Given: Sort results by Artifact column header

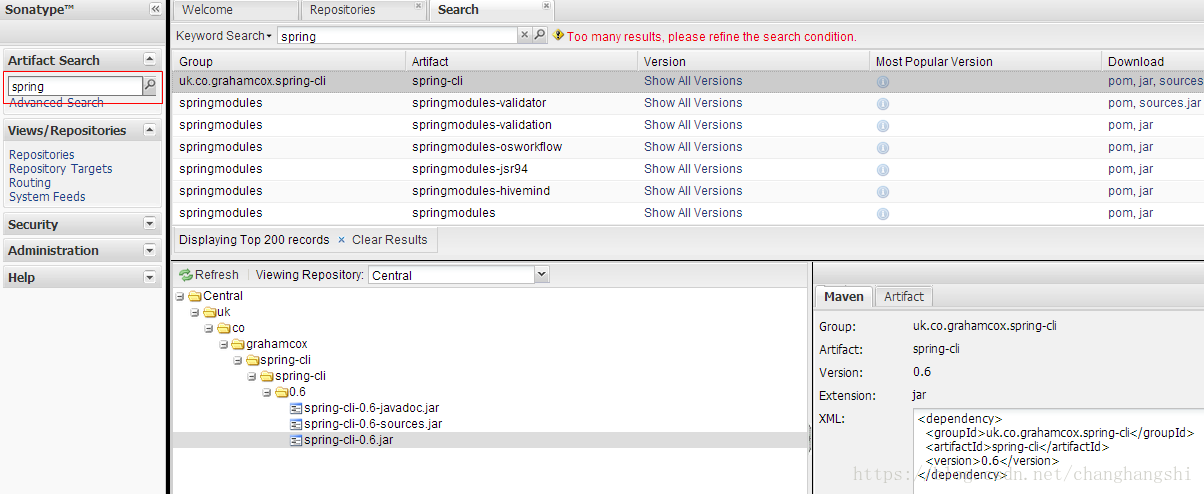Looking at the screenshot, I should [x=521, y=61].
